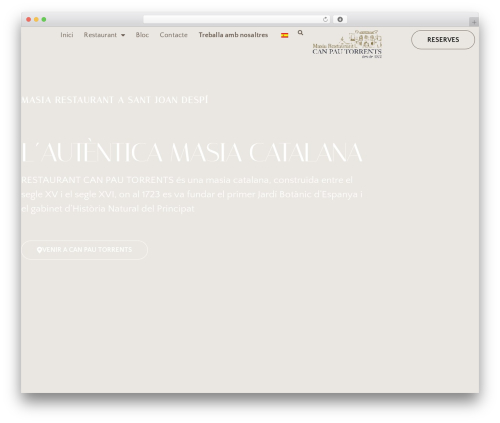Go to the Bloc page

142,35
